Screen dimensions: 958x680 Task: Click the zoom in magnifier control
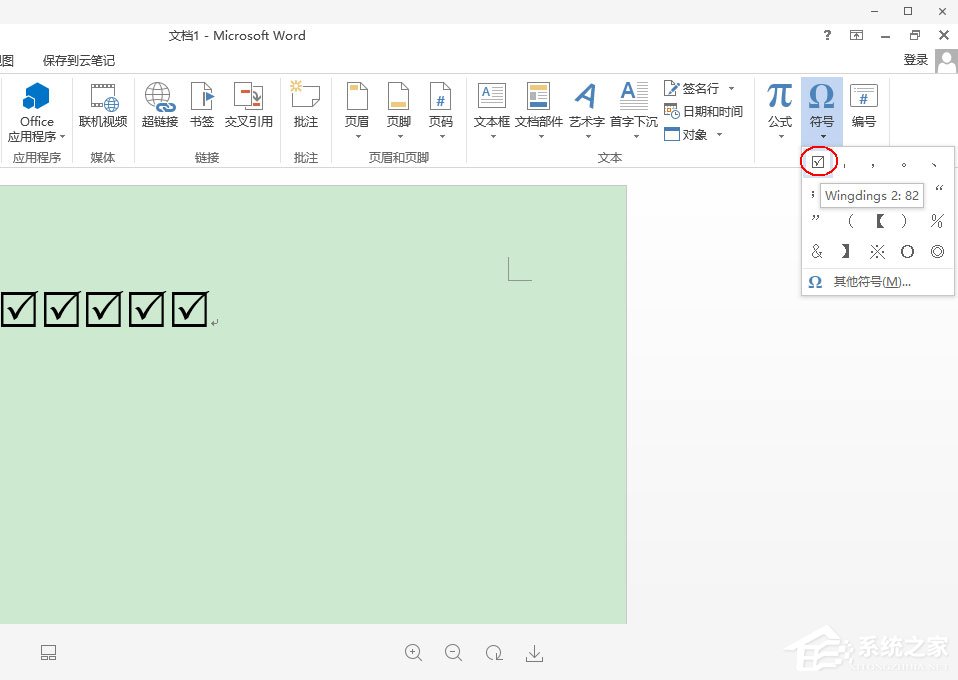pyautogui.click(x=413, y=652)
